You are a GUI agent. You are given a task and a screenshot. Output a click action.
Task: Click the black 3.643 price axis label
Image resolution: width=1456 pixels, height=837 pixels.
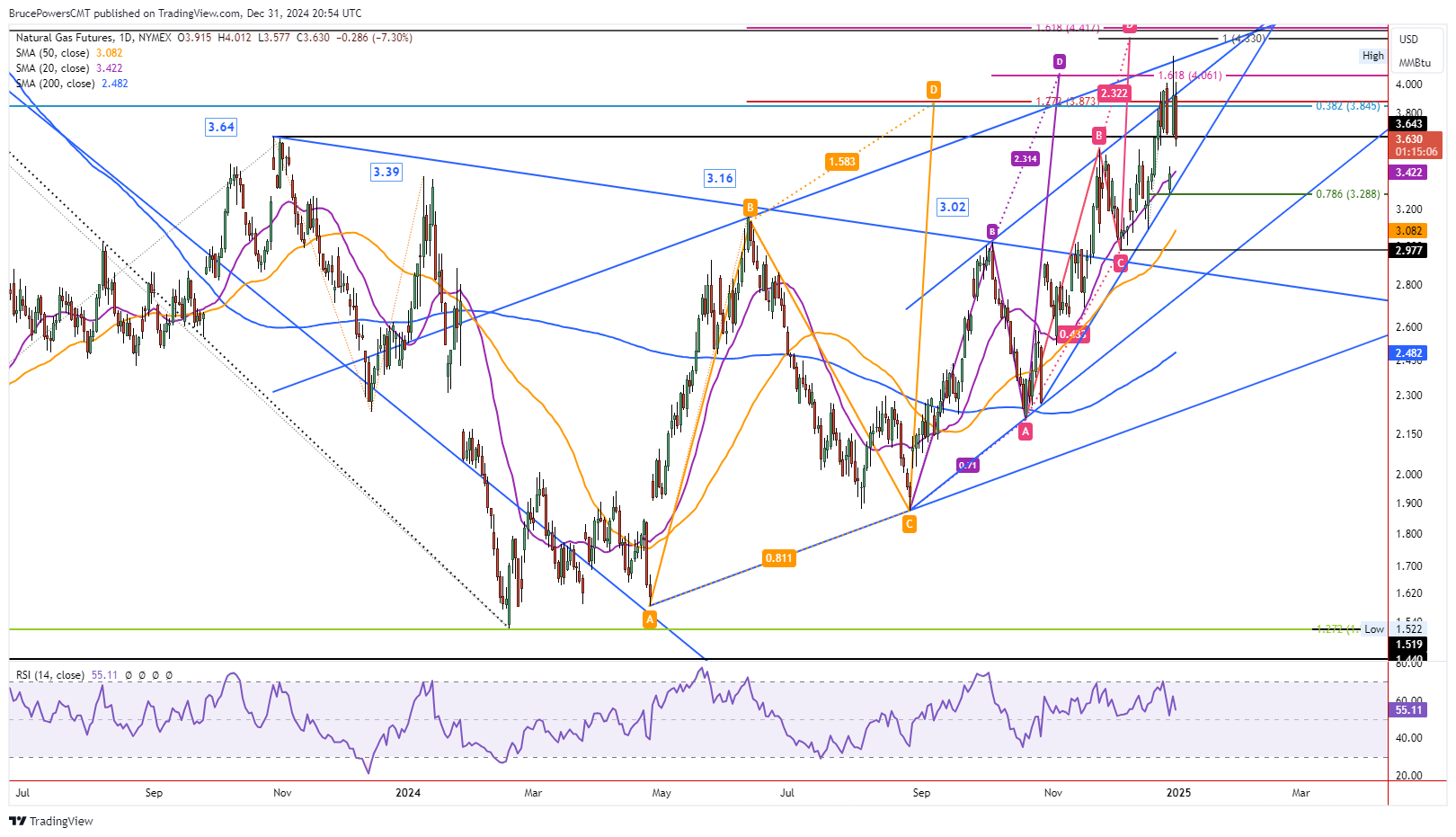1408,124
